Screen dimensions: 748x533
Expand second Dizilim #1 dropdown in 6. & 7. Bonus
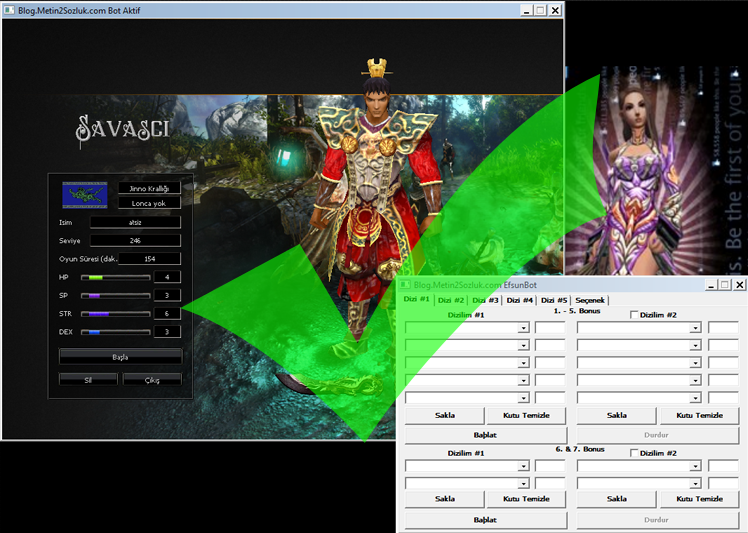pos(523,483)
